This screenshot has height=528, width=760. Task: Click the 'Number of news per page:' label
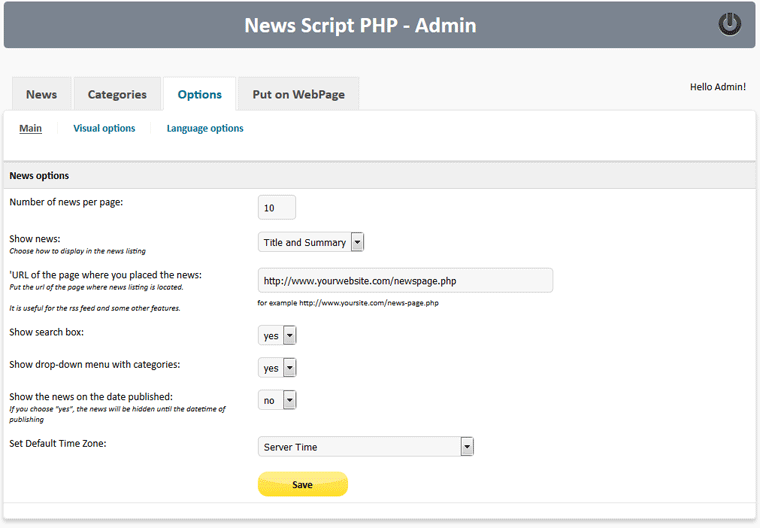(66, 202)
